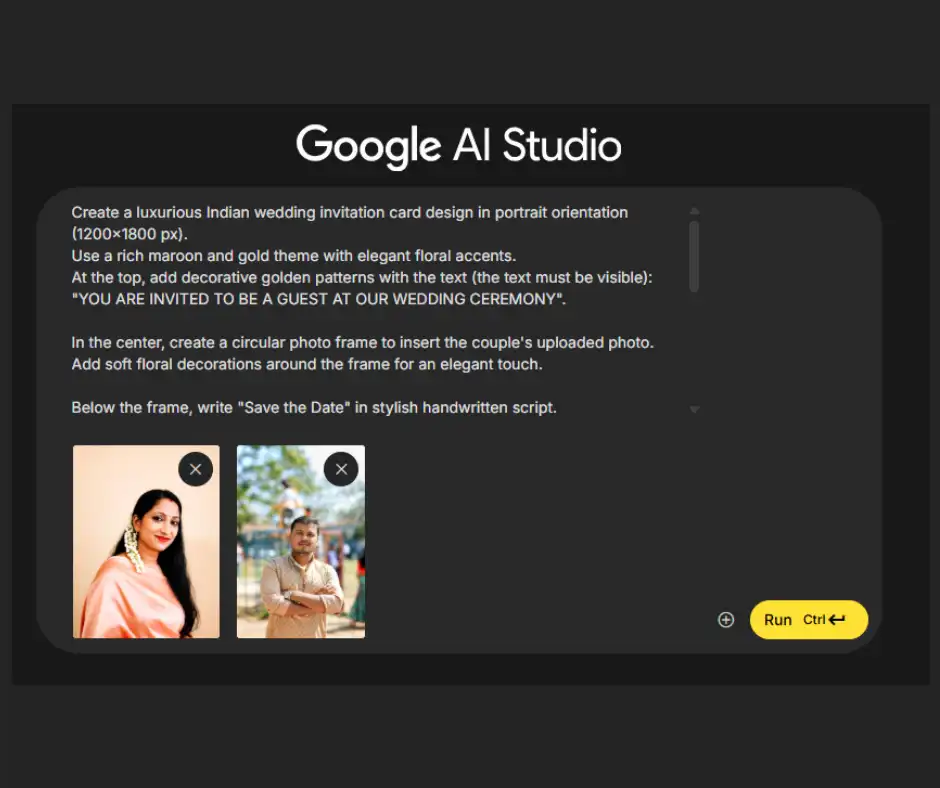Click the Google AI Studio logo

[x=459, y=146]
